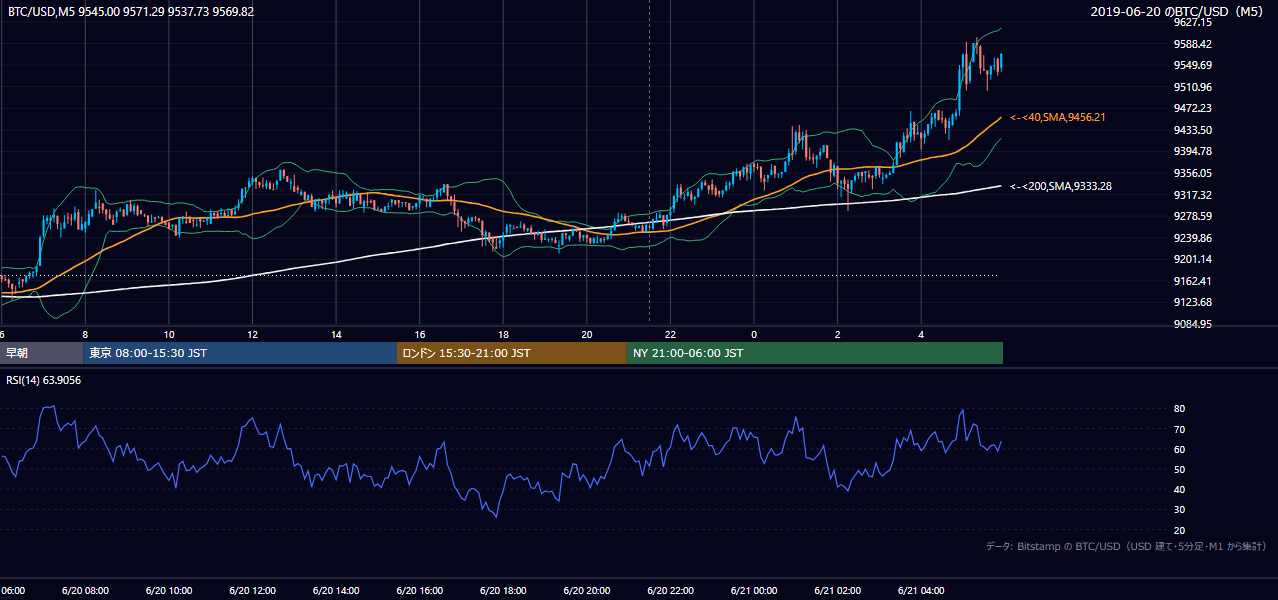Click hour tick 20 under the price chart
The height and width of the screenshot is (600, 1278).
[586, 335]
